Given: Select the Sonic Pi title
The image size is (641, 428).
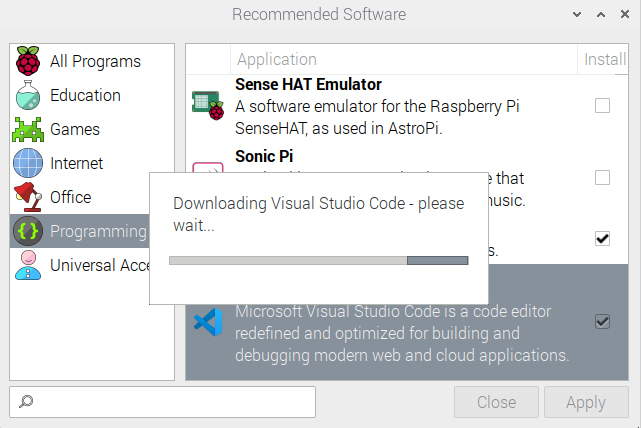Looking at the screenshot, I should pos(264,156).
